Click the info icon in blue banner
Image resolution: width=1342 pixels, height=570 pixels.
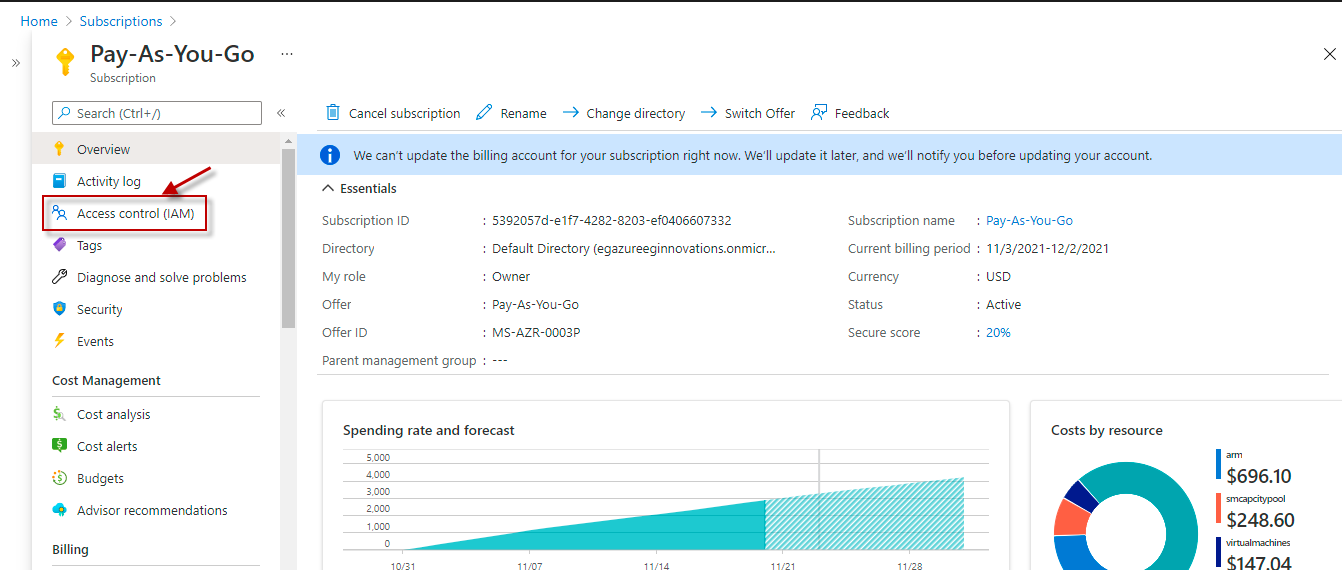[330, 156]
